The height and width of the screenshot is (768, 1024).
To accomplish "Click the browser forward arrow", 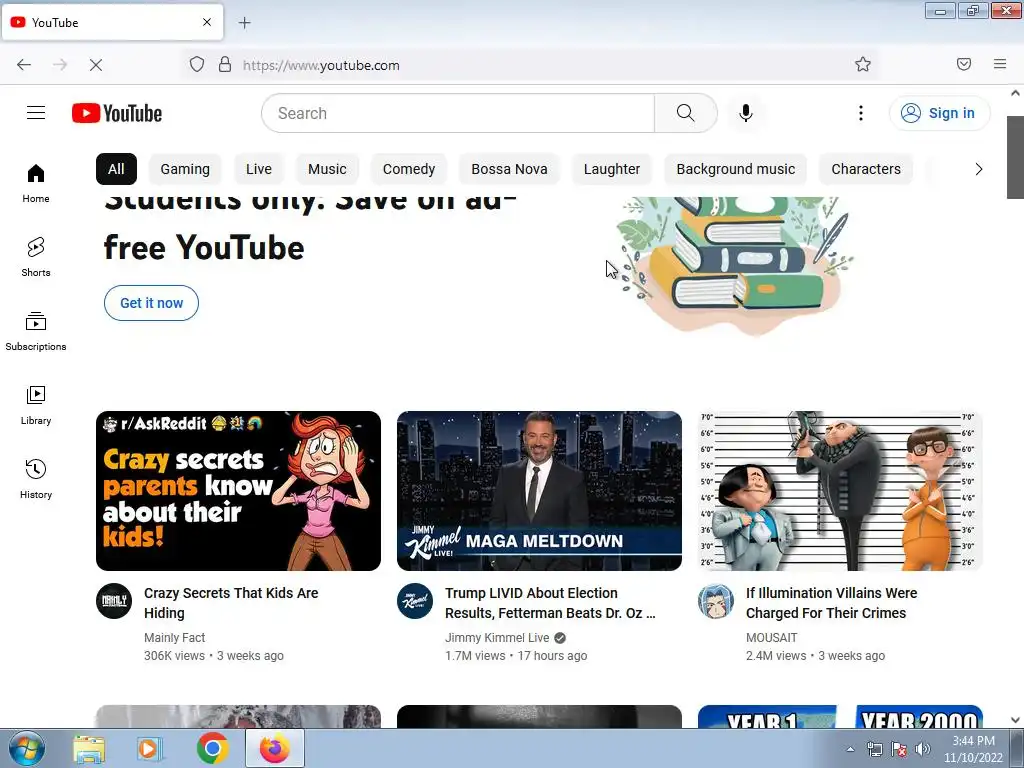I will point(60,64).
